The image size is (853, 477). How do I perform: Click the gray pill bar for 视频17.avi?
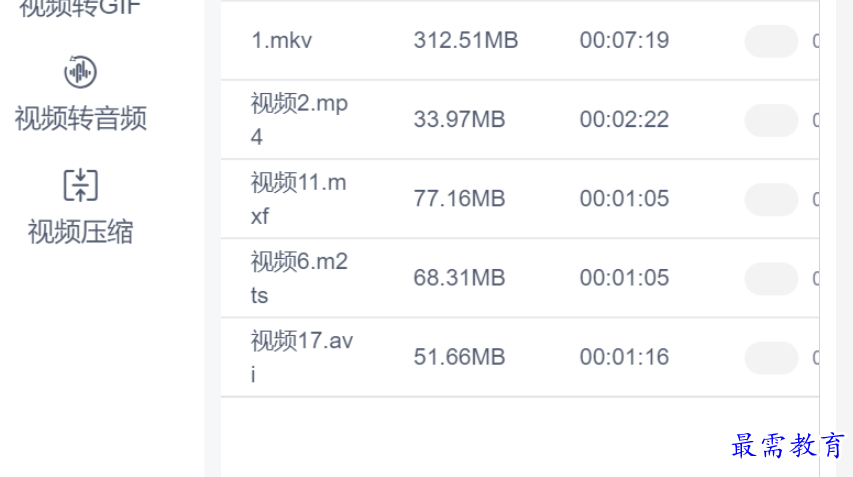click(771, 357)
